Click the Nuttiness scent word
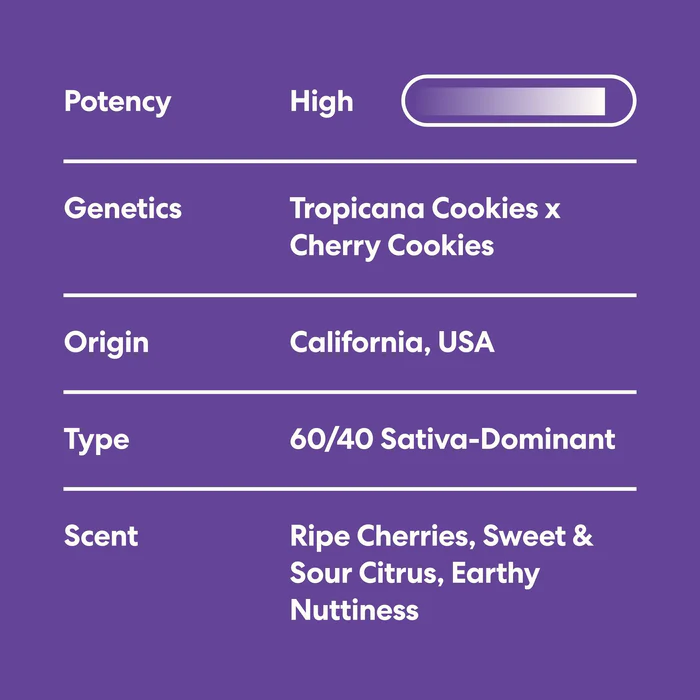 [354, 610]
